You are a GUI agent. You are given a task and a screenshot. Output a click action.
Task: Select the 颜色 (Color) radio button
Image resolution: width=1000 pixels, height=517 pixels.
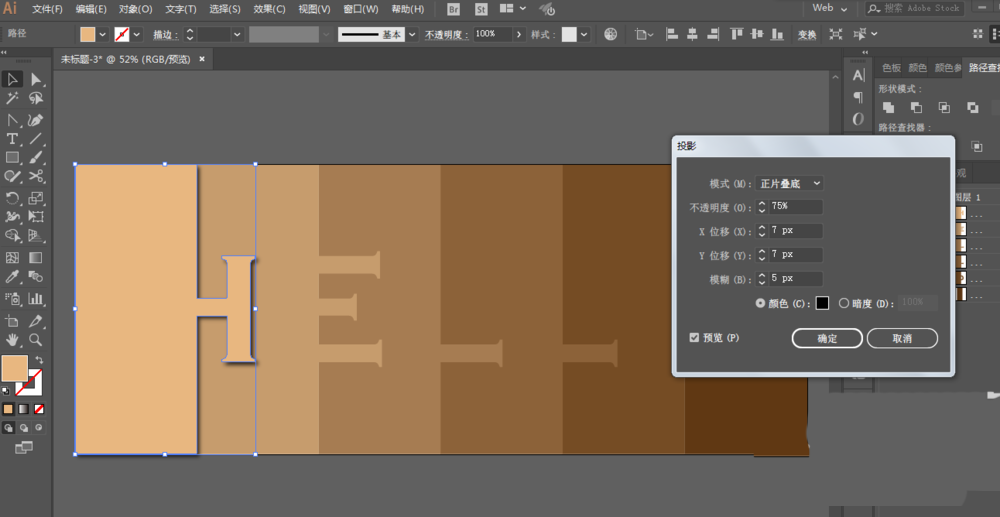tap(761, 302)
